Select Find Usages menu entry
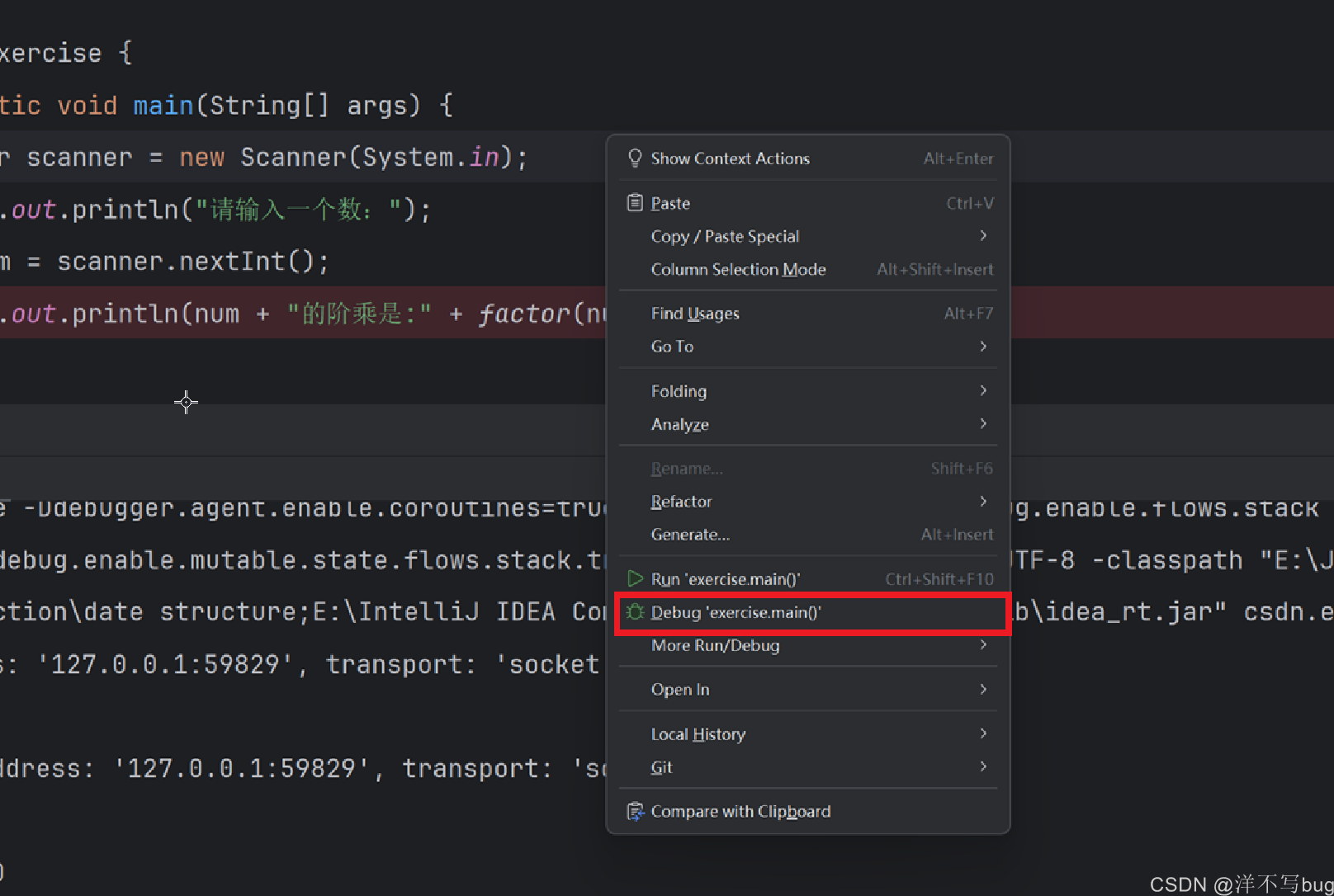 (808, 314)
